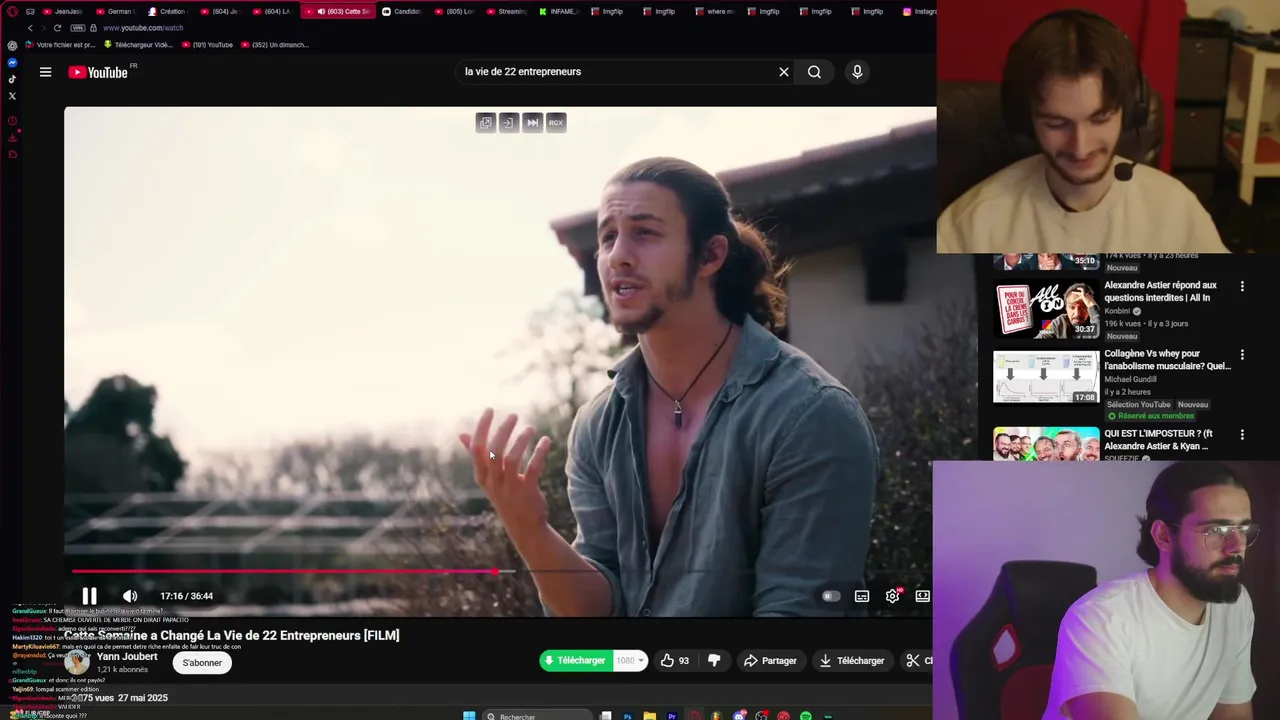This screenshot has width=1280, height=720.
Task: Open X in the Opera sidebar
Action: pos(12,96)
